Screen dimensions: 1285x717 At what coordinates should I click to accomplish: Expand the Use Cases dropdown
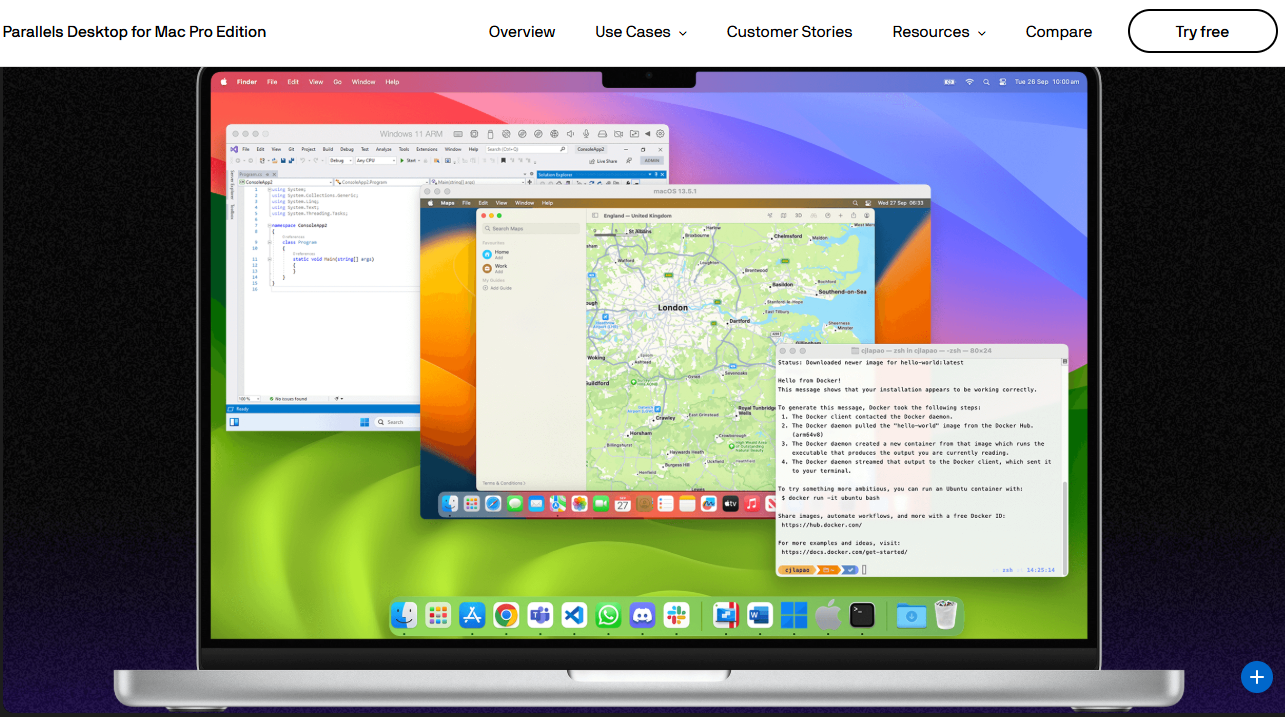coord(641,32)
